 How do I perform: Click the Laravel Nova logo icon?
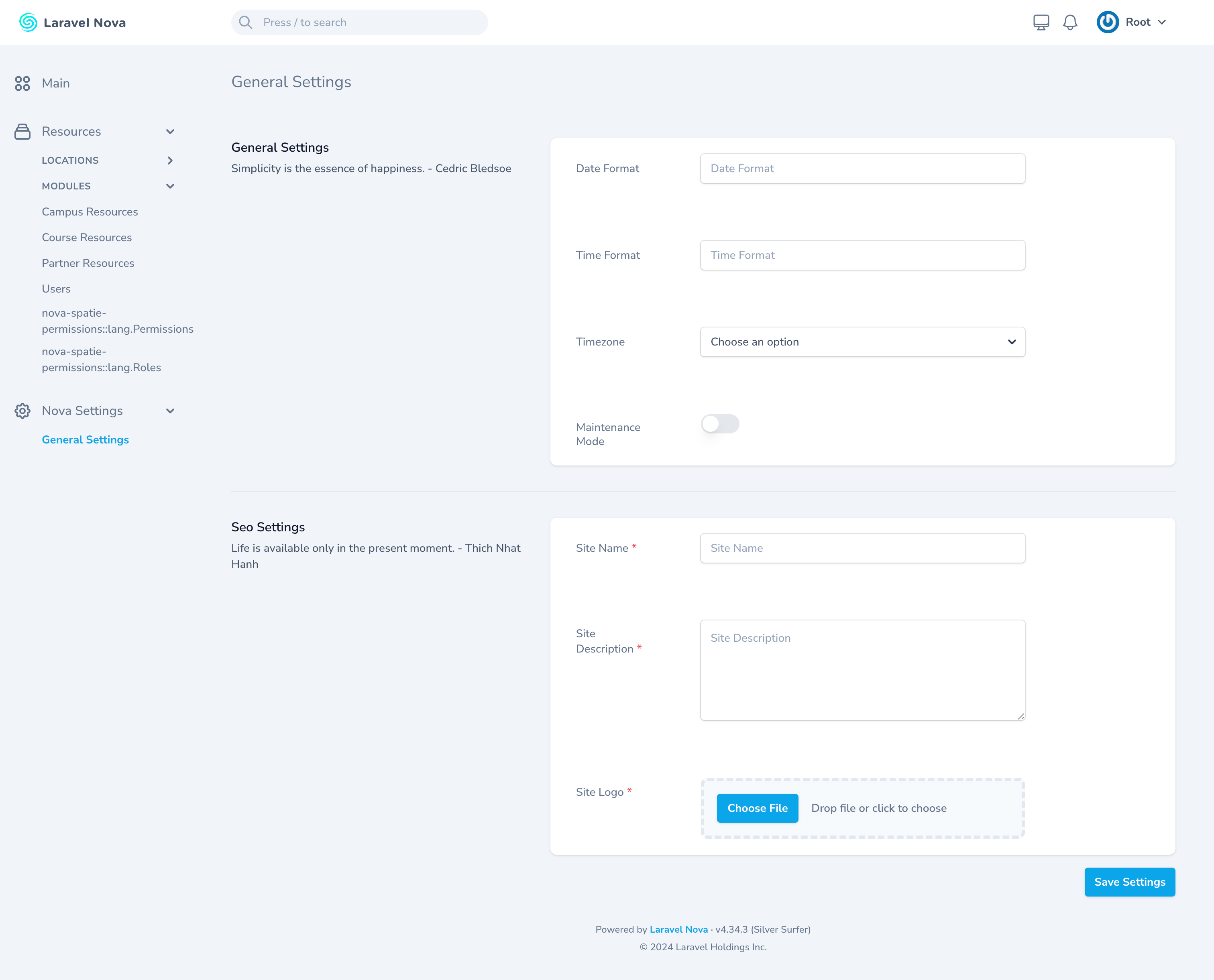28,22
